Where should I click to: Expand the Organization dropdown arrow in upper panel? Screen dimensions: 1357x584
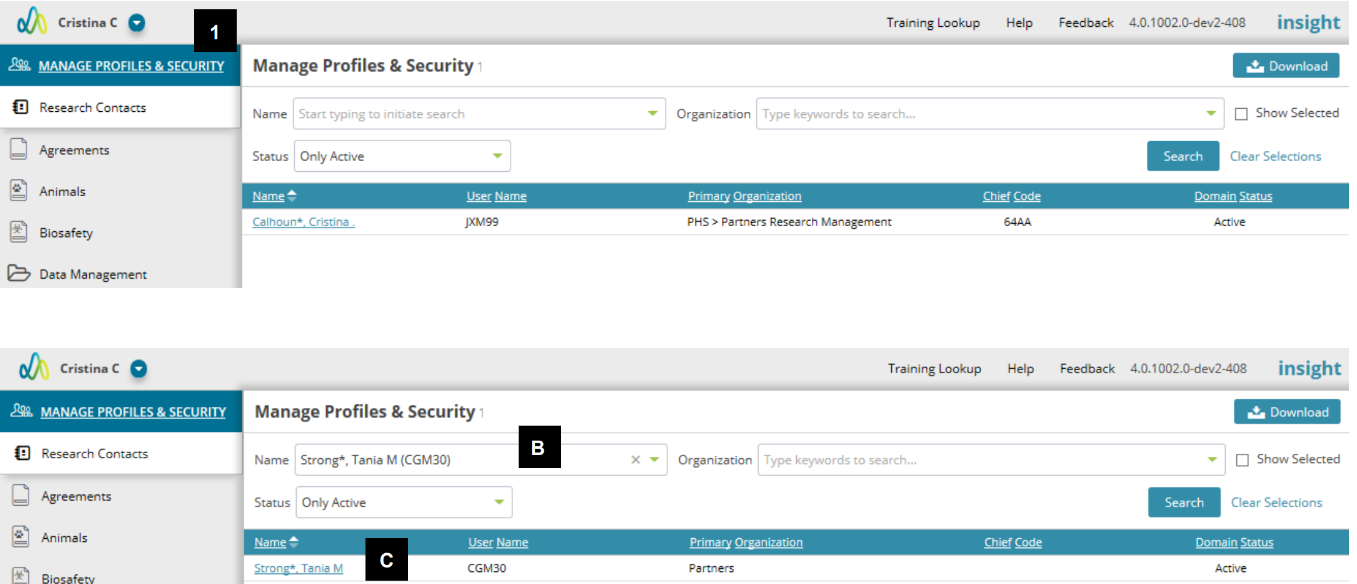[1212, 114]
